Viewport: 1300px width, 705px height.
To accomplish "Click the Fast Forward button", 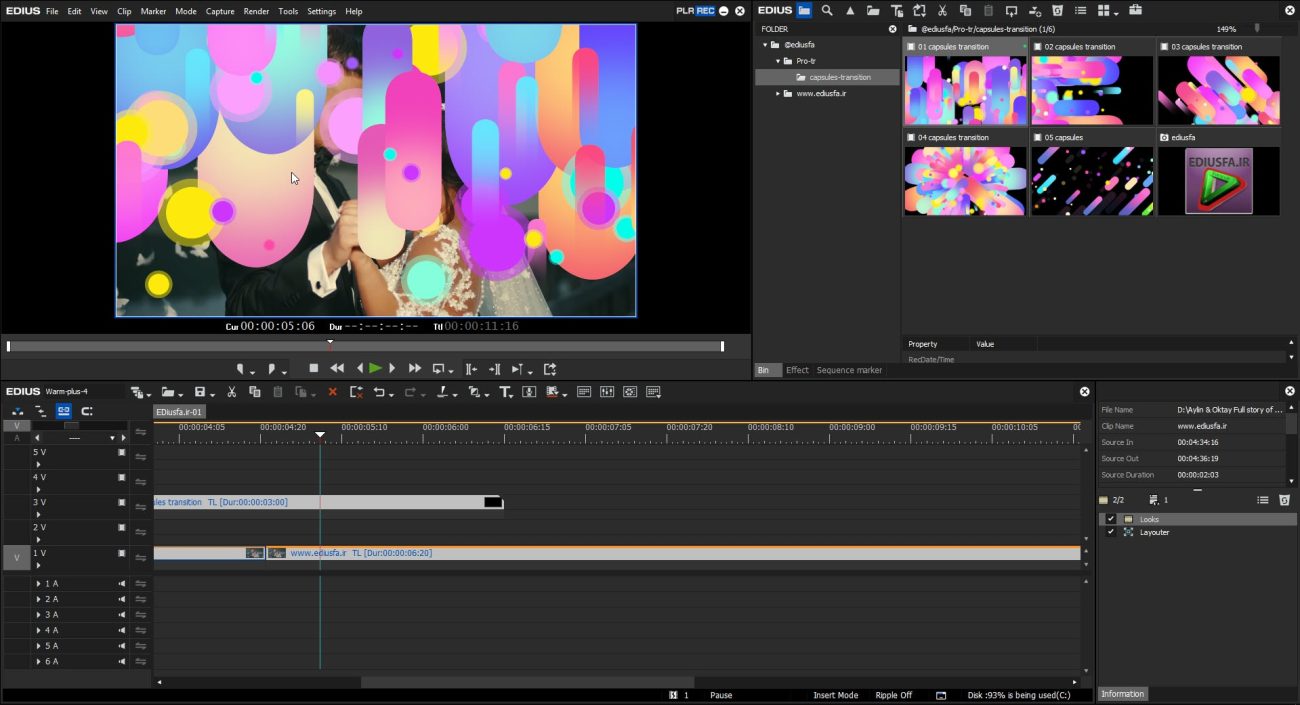I will [x=414, y=368].
